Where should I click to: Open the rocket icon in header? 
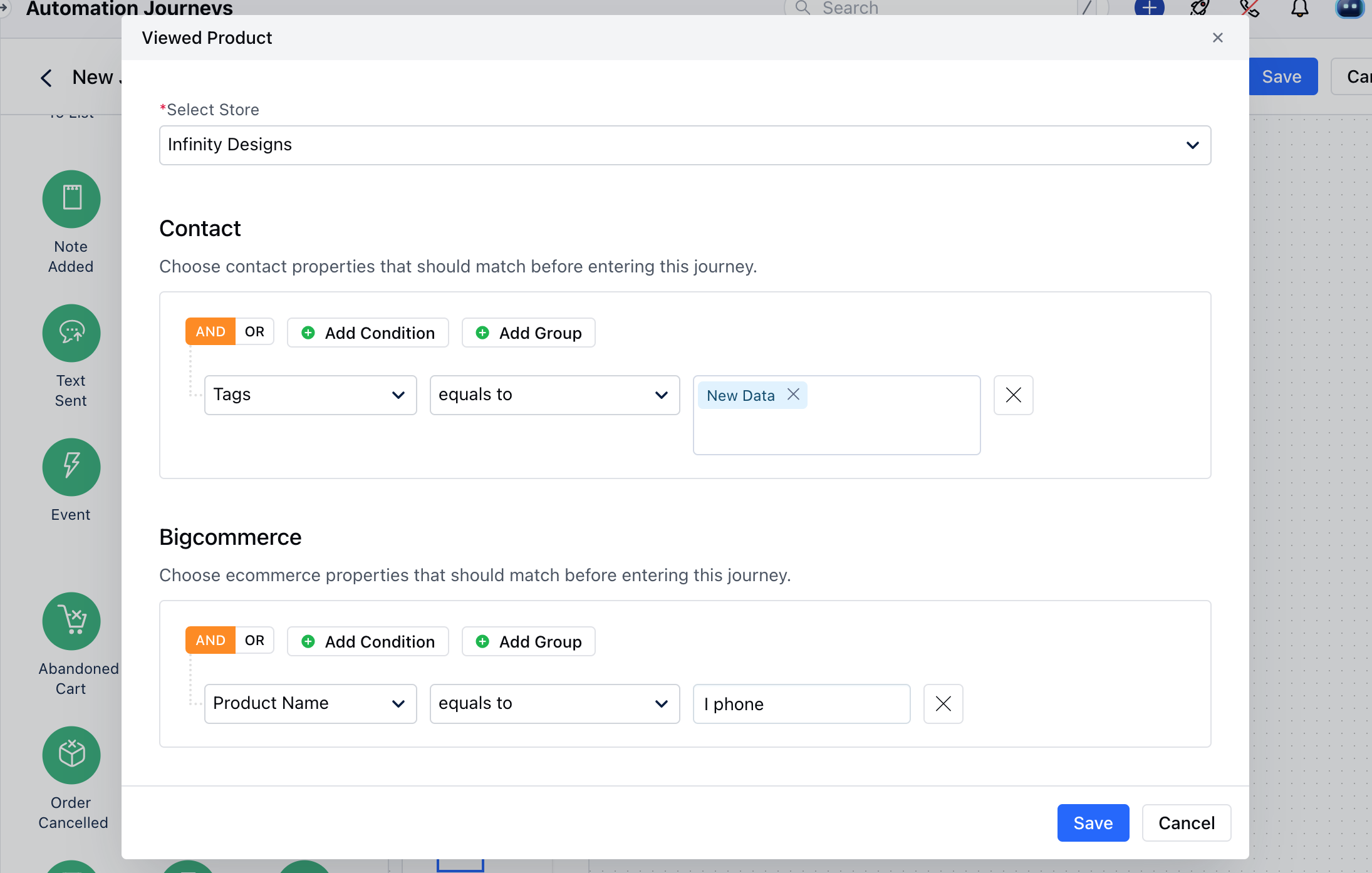[x=1199, y=8]
